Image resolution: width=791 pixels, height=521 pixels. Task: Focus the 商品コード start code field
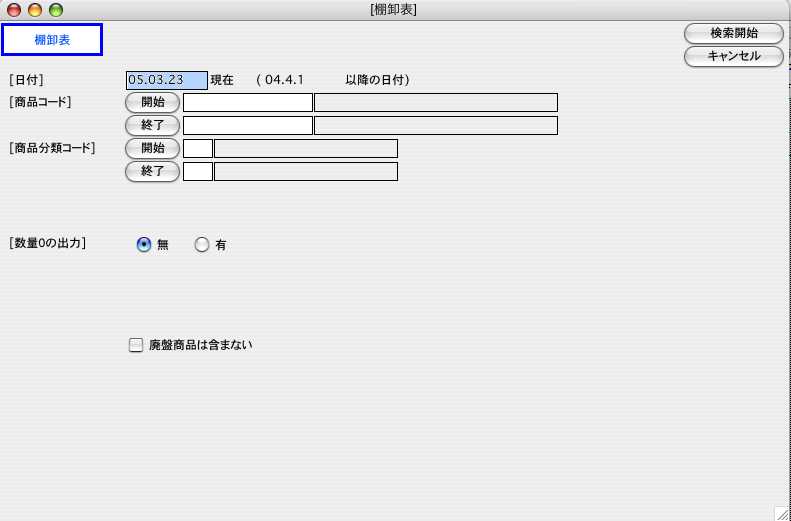247,102
